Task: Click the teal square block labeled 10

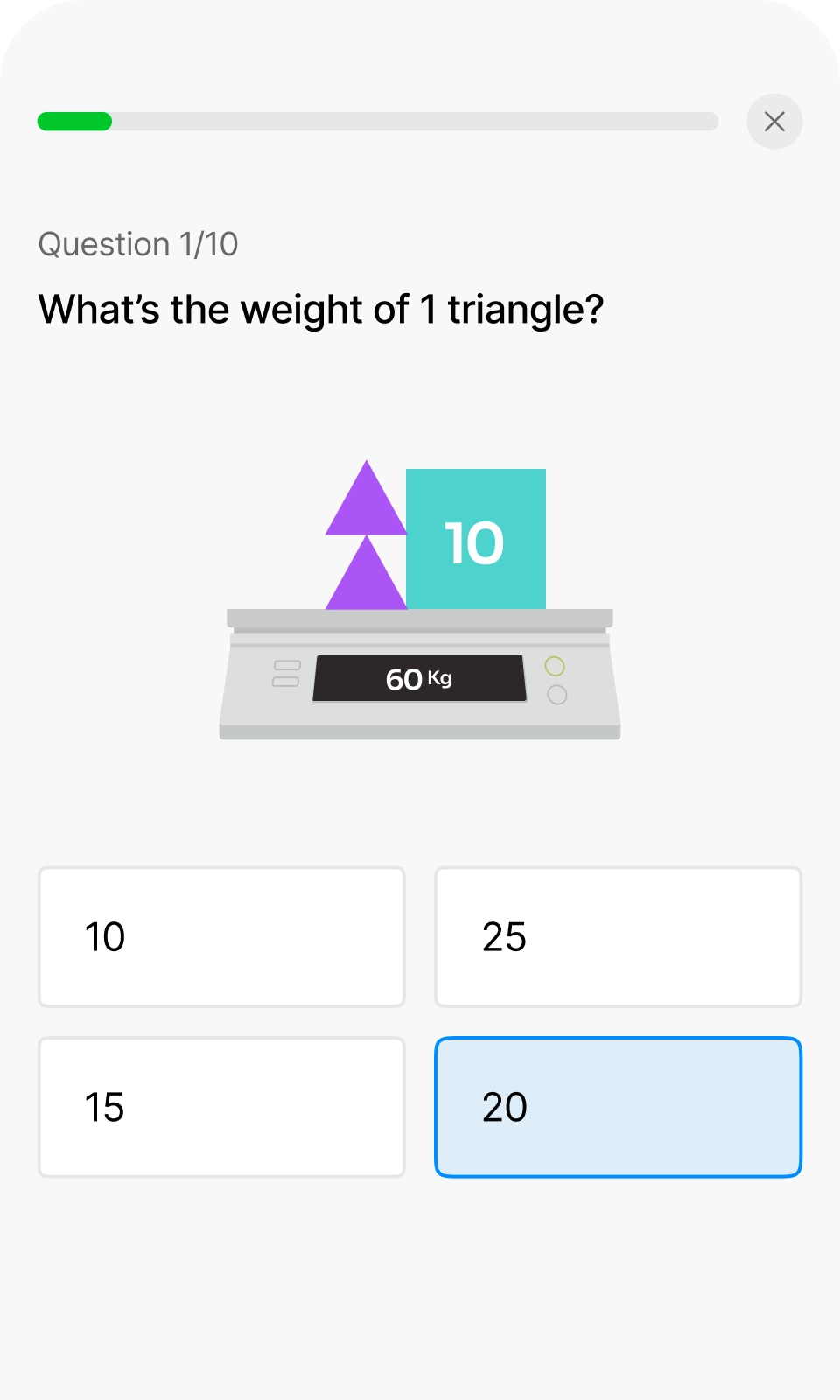Action: [476, 539]
